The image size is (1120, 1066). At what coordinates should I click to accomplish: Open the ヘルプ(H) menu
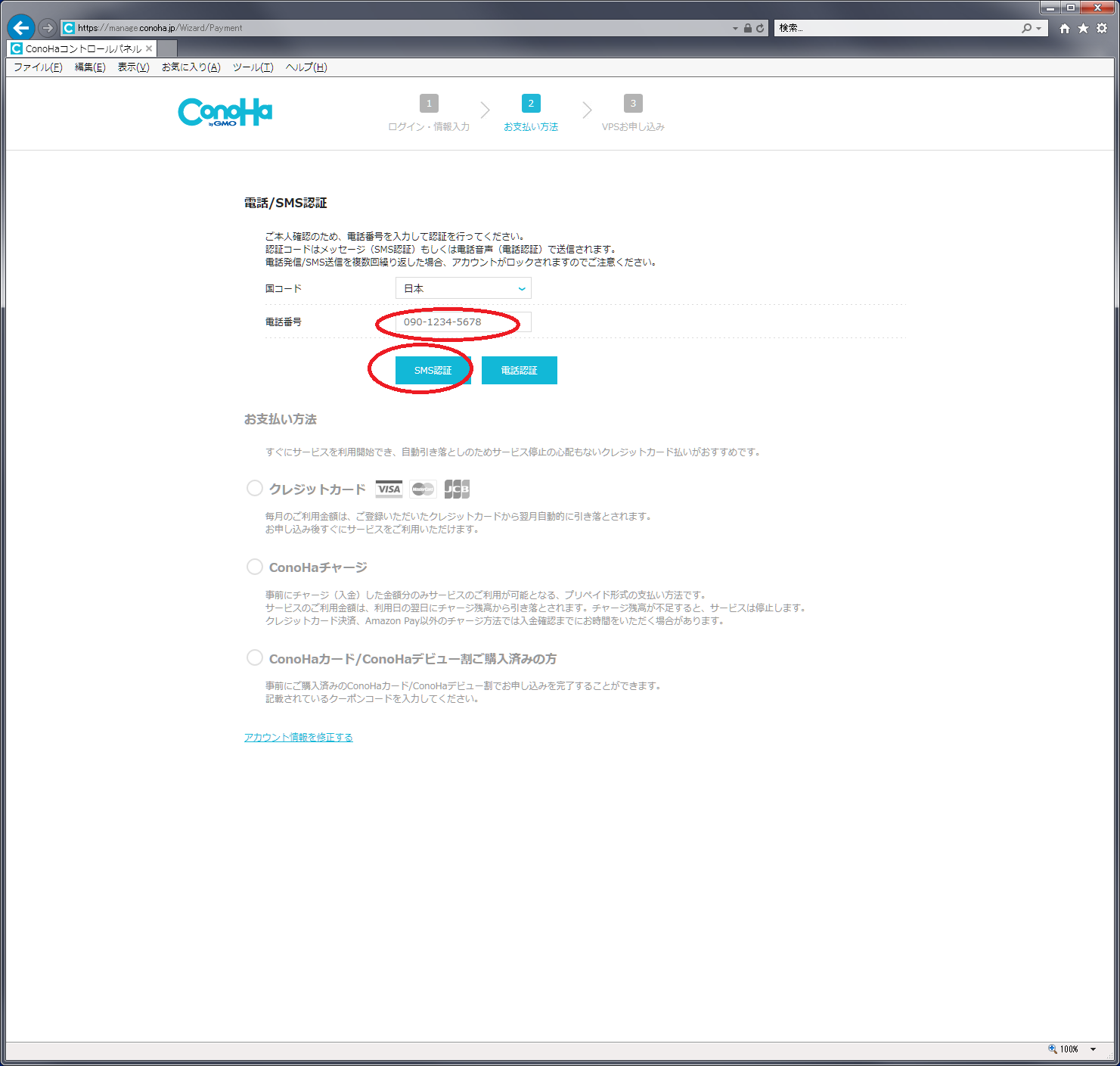306,67
